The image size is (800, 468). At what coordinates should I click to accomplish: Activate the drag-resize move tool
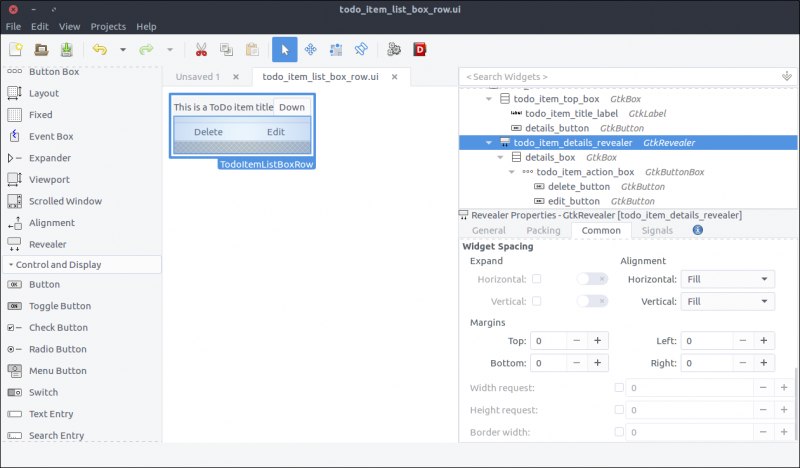[x=310, y=49]
